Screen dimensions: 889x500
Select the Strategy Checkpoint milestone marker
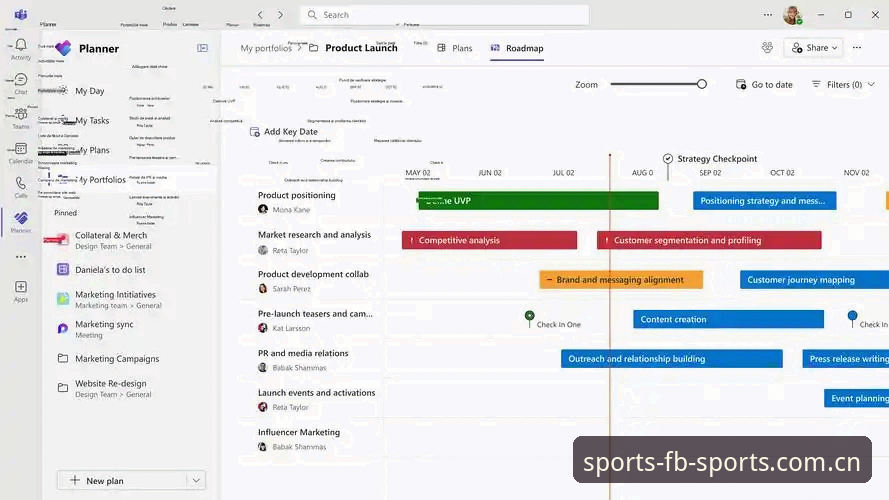point(668,159)
